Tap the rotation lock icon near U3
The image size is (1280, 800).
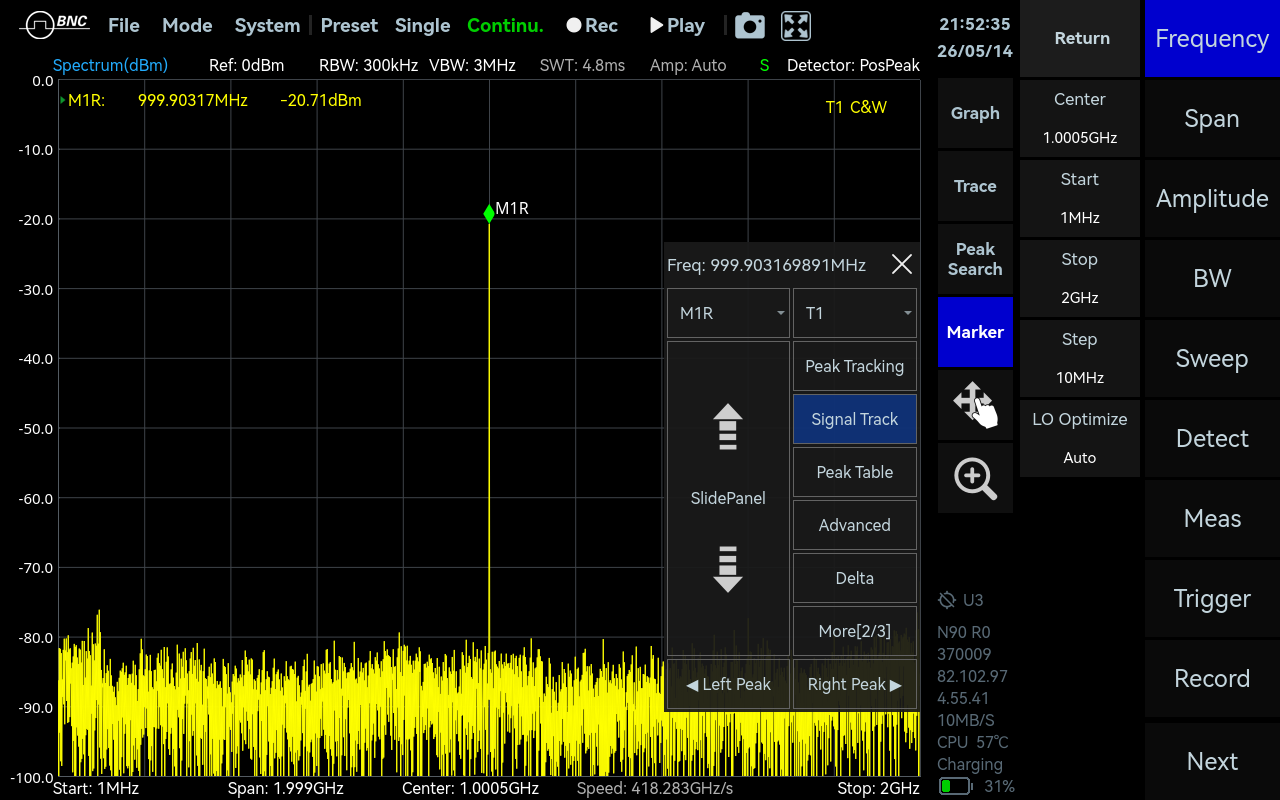coord(947,600)
